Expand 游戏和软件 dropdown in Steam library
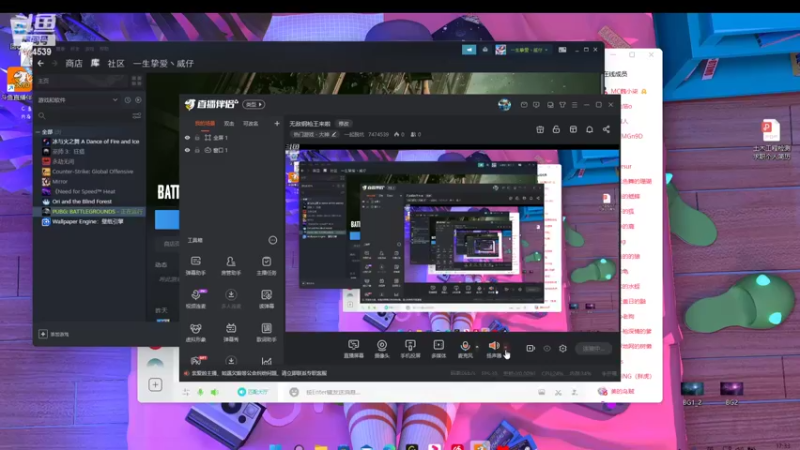Screen dimensions: 800x450 tap(115, 100)
